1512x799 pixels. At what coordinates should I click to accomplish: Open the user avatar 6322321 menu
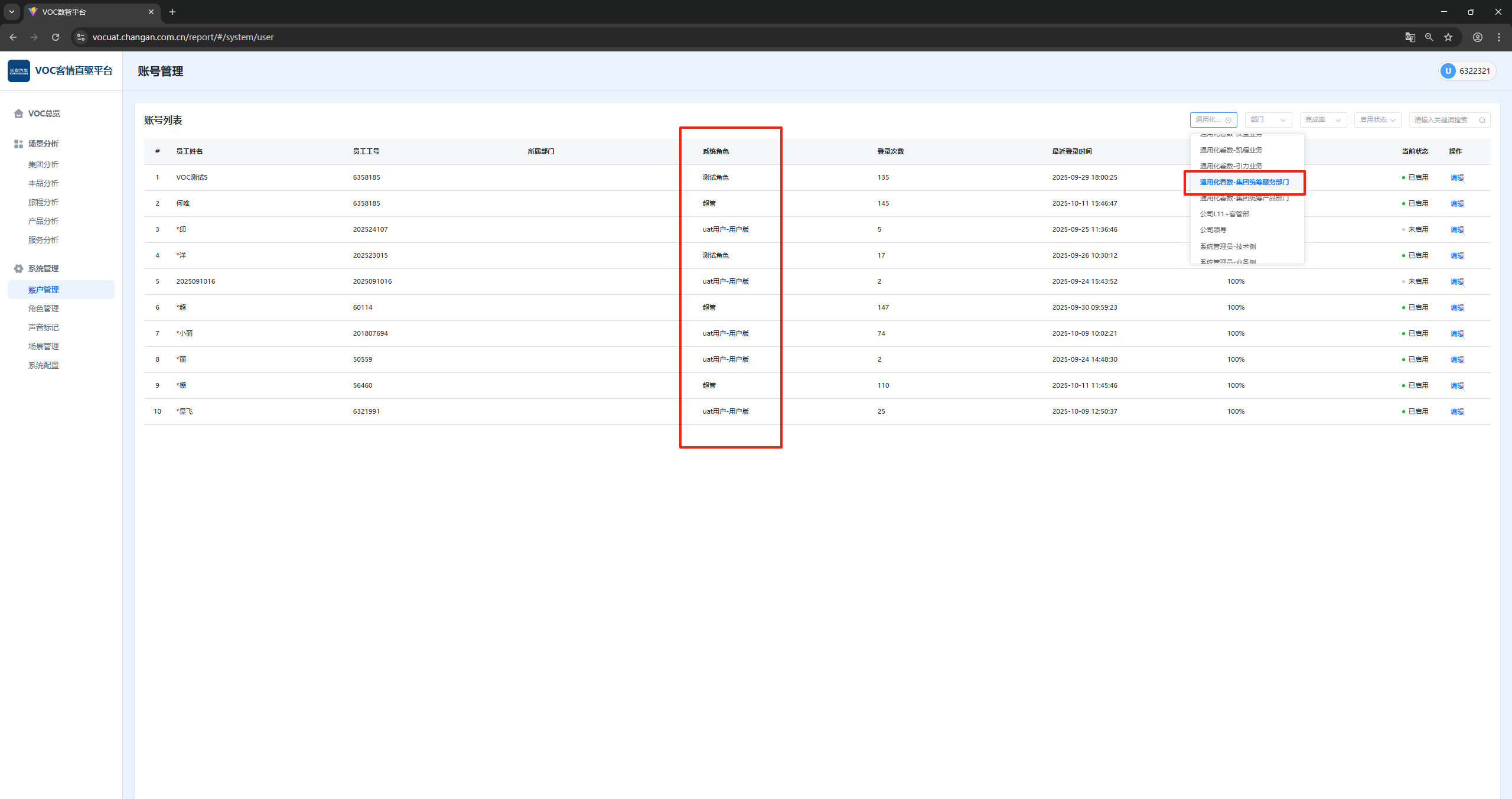pyautogui.click(x=1467, y=71)
